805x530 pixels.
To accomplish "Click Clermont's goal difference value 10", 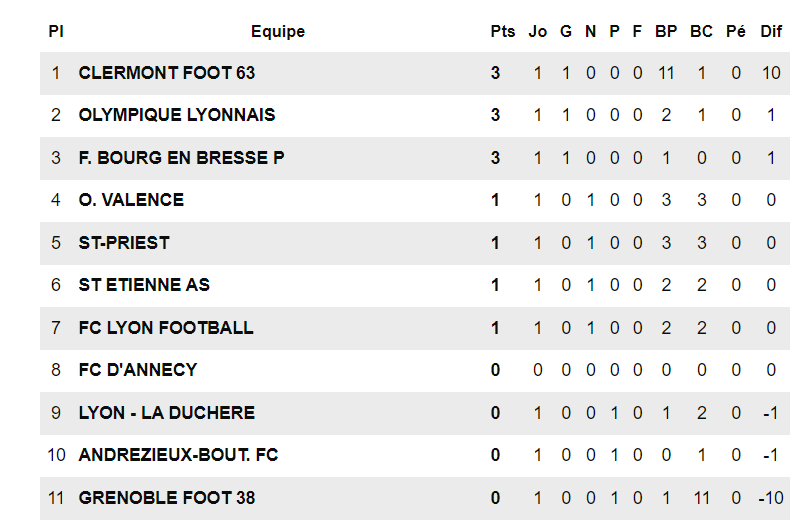I will point(771,73).
